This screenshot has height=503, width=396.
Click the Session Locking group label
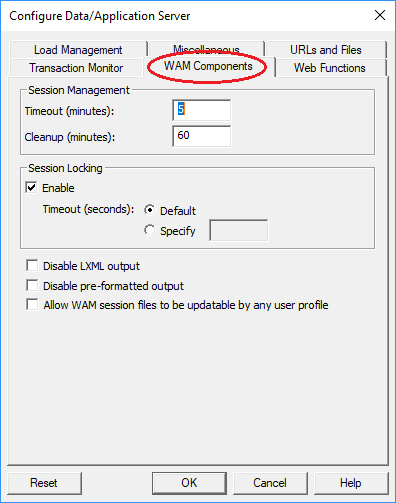[x=65, y=168]
